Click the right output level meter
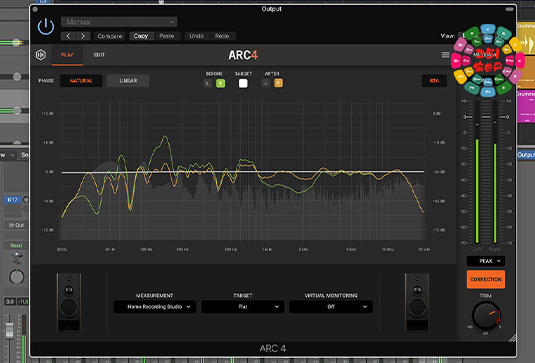535x363 pixels. click(495, 172)
